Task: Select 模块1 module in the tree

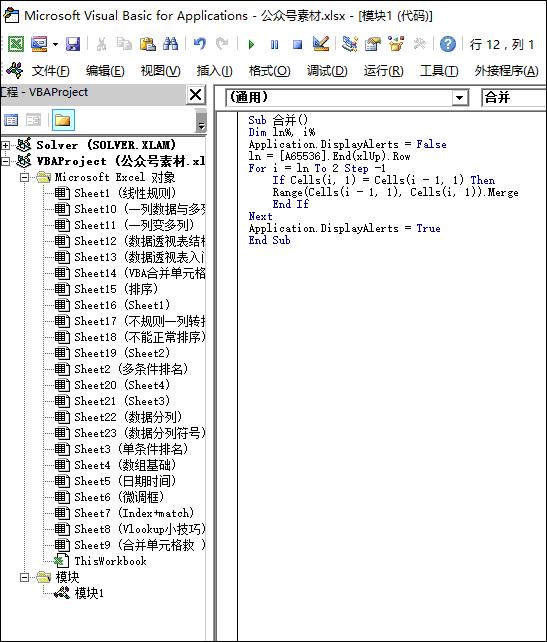Action: click(x=79, y=593)
